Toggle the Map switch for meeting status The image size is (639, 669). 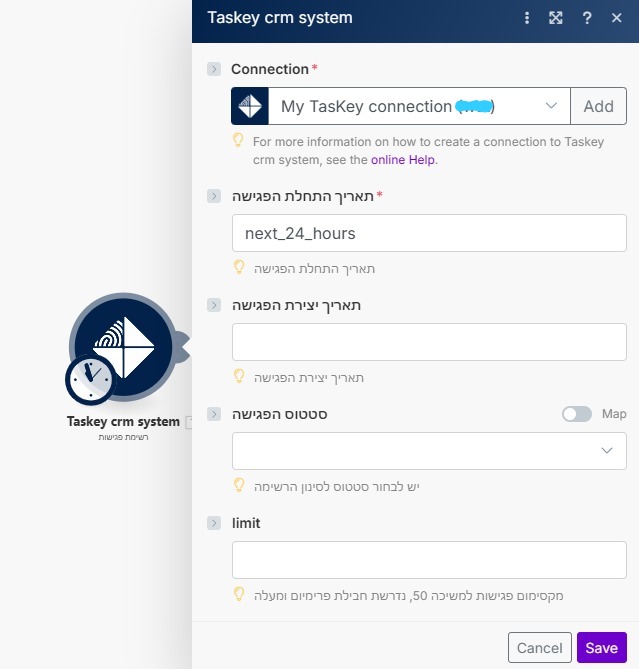pos(576,414)
